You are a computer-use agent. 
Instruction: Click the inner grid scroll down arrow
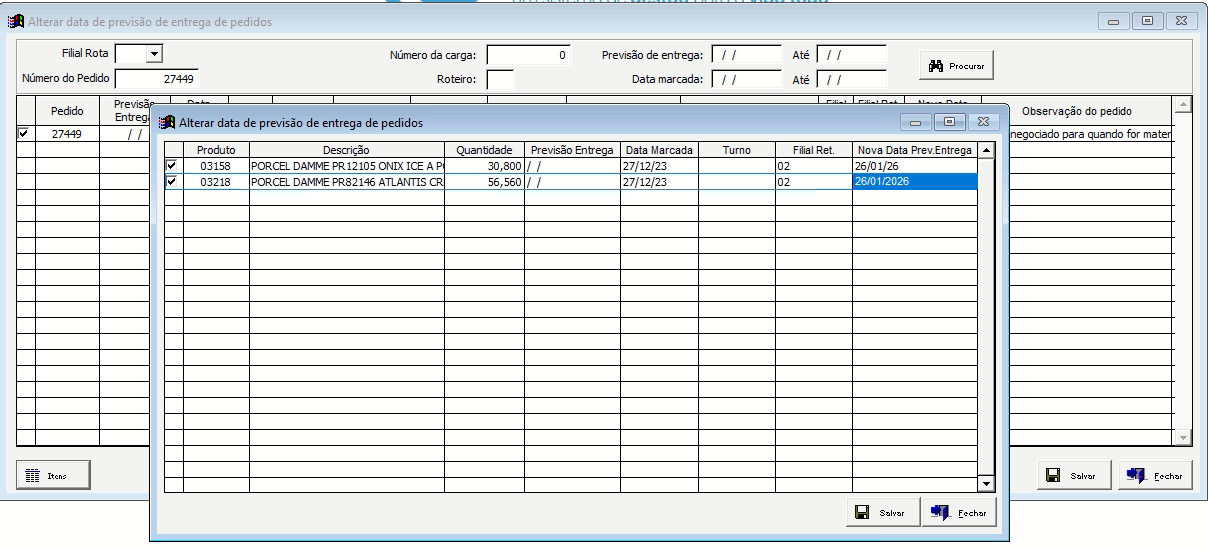point(986,484)
